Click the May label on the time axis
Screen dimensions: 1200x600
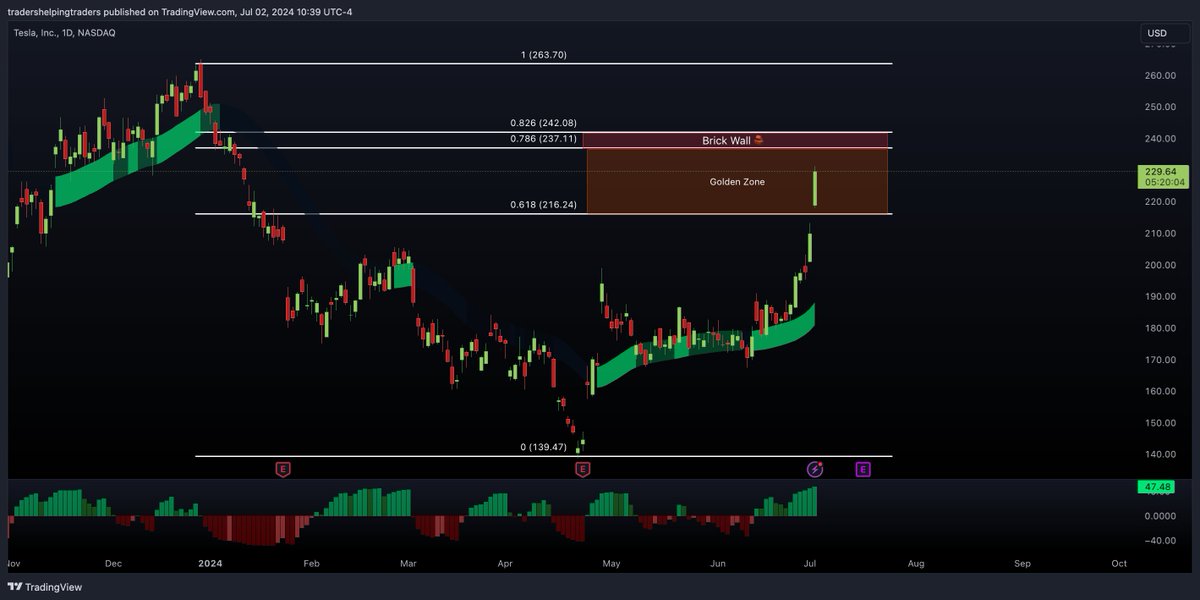point(612,564)
